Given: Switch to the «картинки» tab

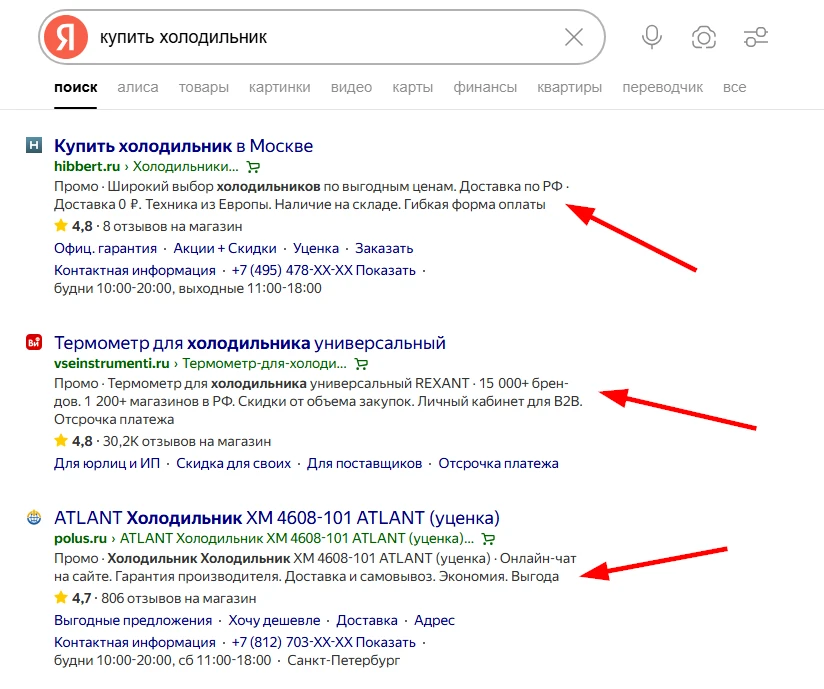Looking at the screenshot, I should pyautogui.click(x=280, y=87).
